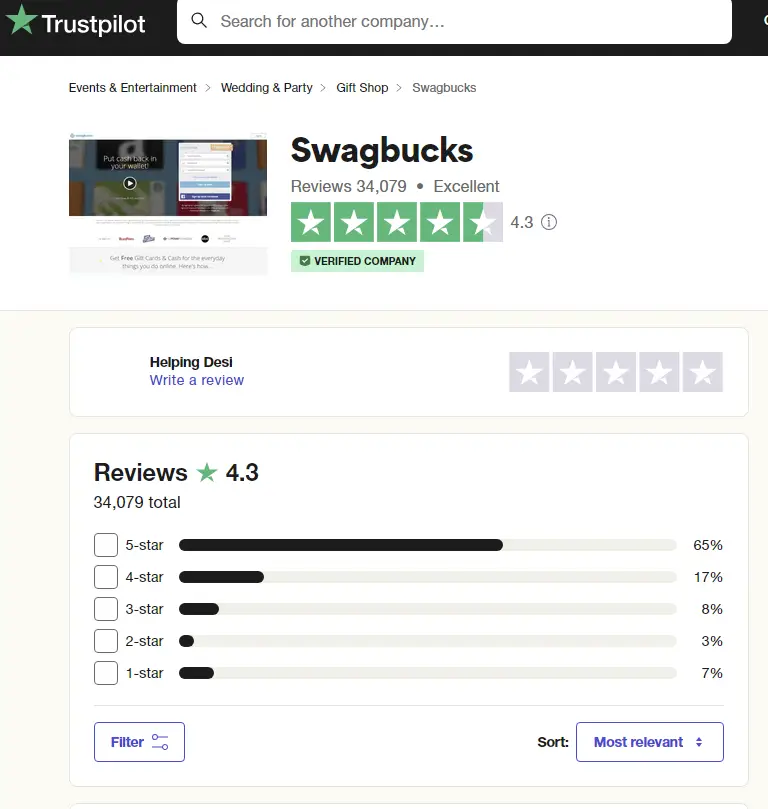
Task: Go to Wedding & Party breadcrumb
Action: click(x=267, y=88)
